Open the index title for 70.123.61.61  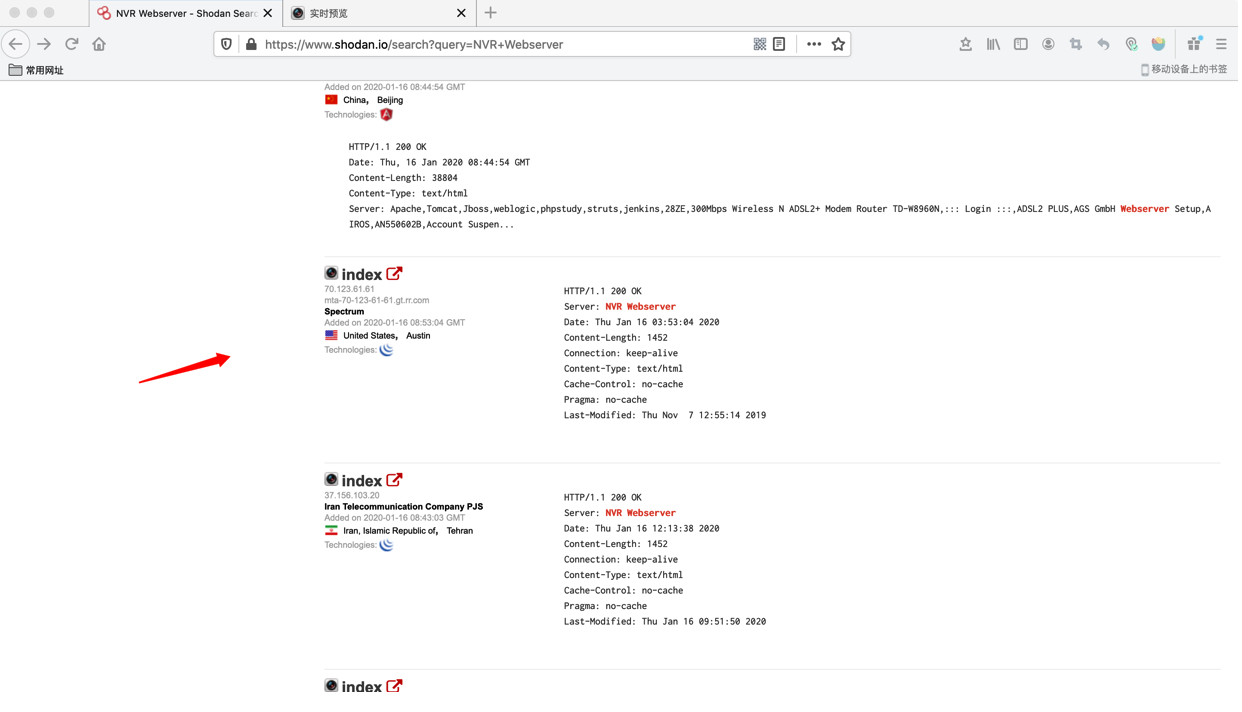point(361,274)
